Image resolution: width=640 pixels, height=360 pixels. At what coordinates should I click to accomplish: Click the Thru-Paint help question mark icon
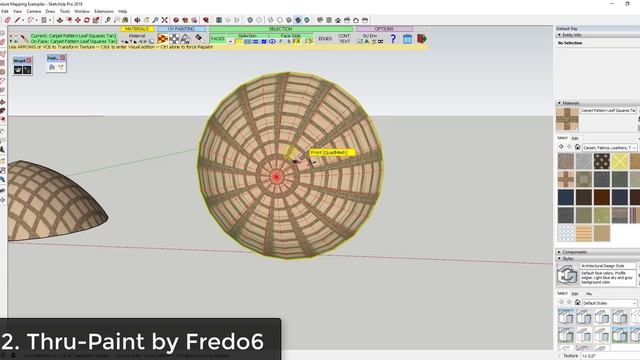click(x=393, y=39)
